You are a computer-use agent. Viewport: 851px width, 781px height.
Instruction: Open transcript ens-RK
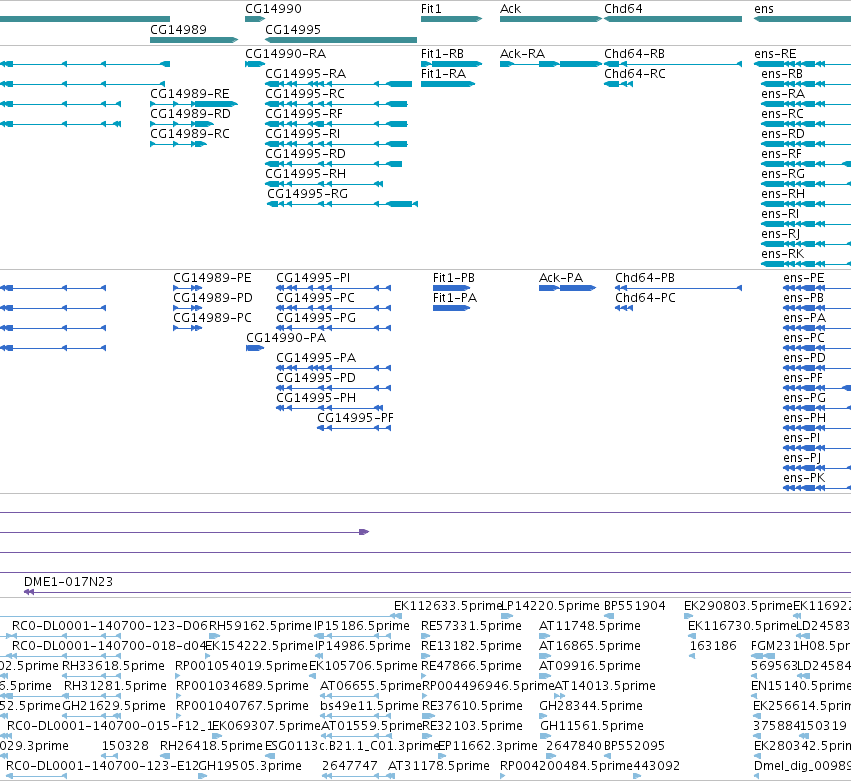coord(783,254)
